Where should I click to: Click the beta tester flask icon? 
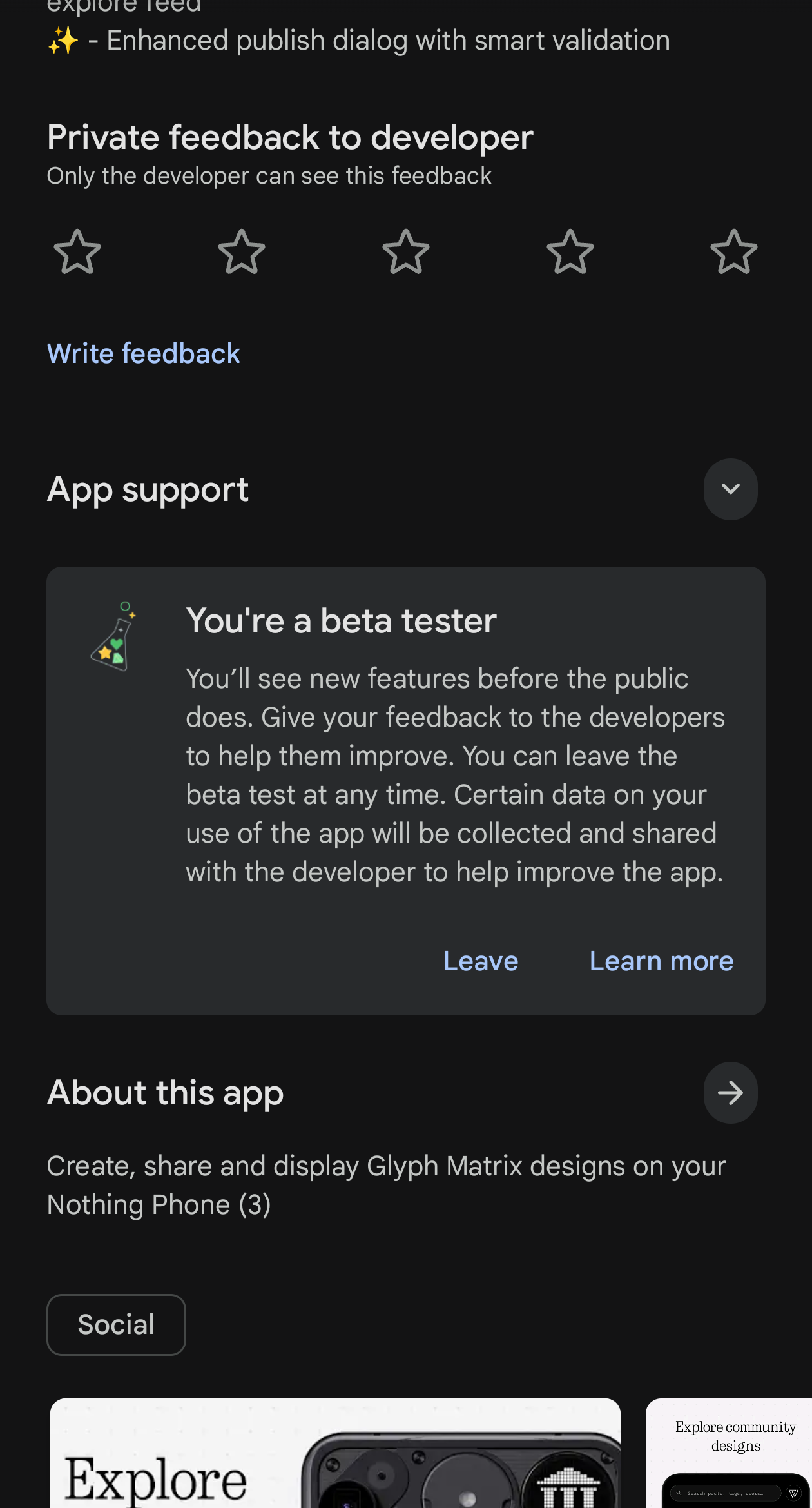click(x=113, y=637)
